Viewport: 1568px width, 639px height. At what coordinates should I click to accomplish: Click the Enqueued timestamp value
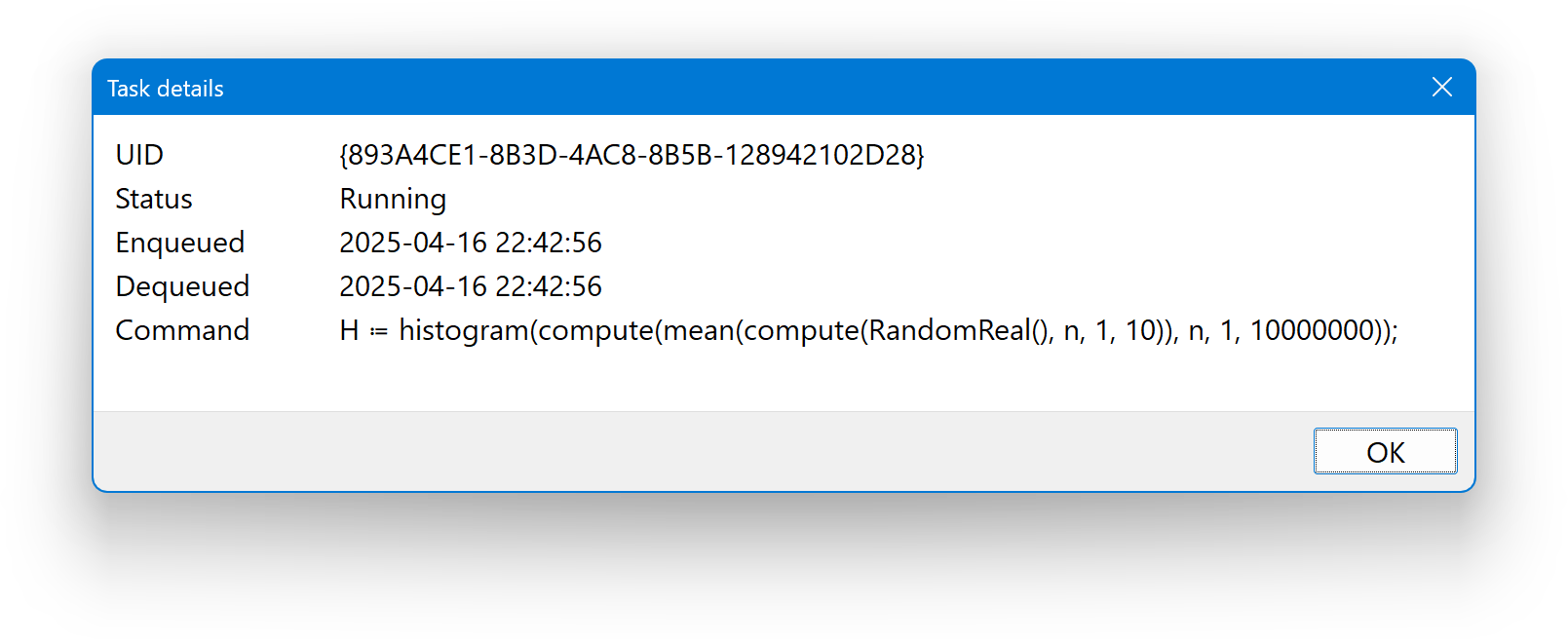point(471,243)
